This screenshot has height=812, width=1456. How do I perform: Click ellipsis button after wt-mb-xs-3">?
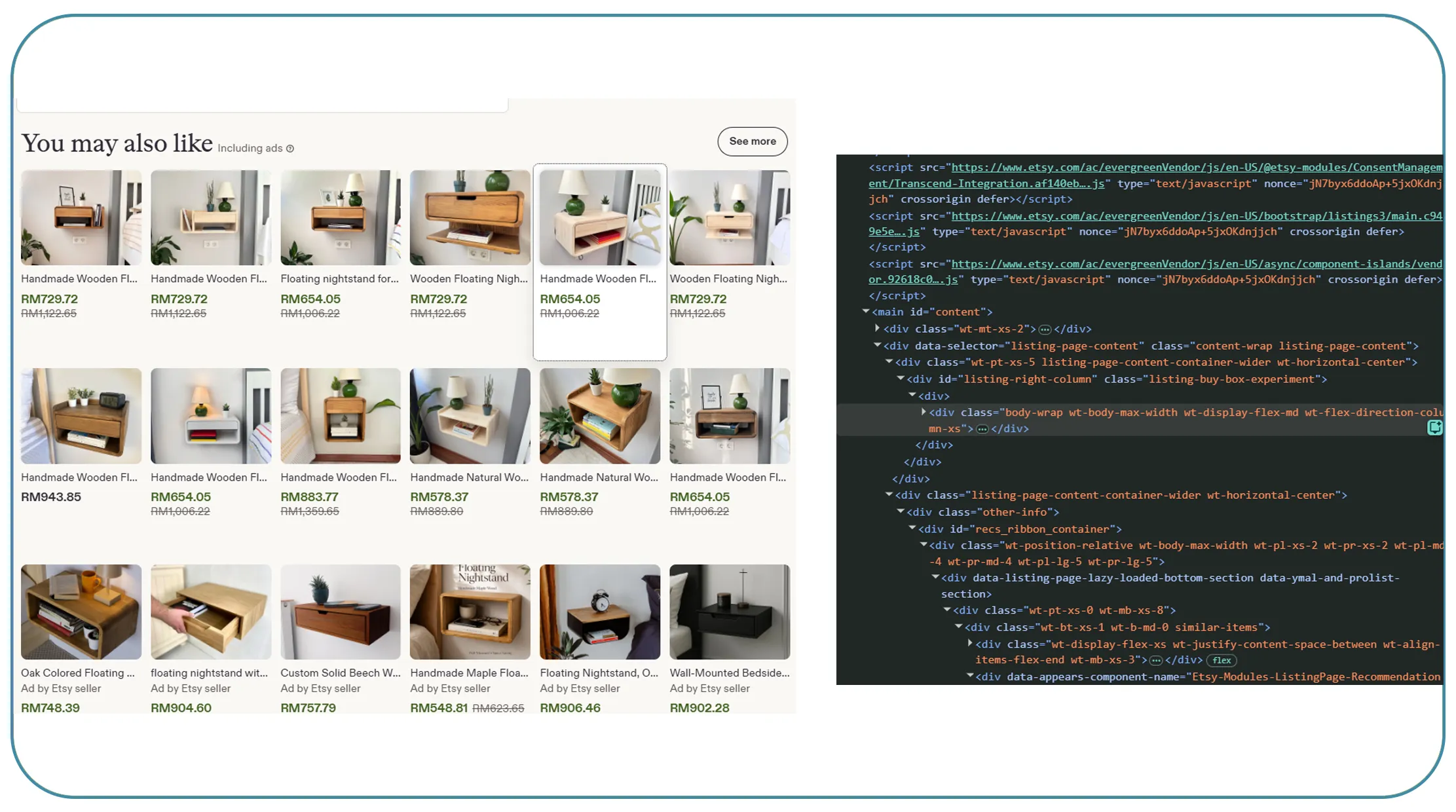tap(1157, 660)
